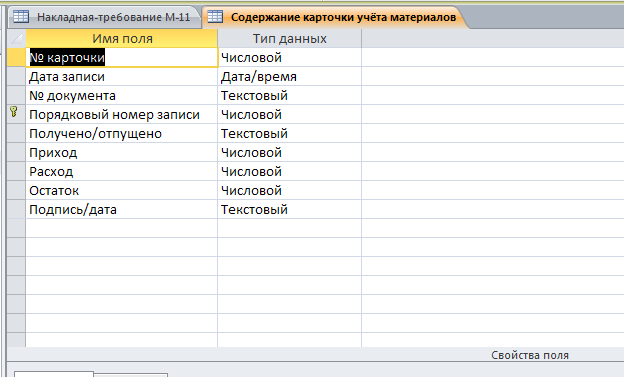The image size is (624, 377).
Task: Click the row selector for Дата записи
Action: click(x=16, y=76)
